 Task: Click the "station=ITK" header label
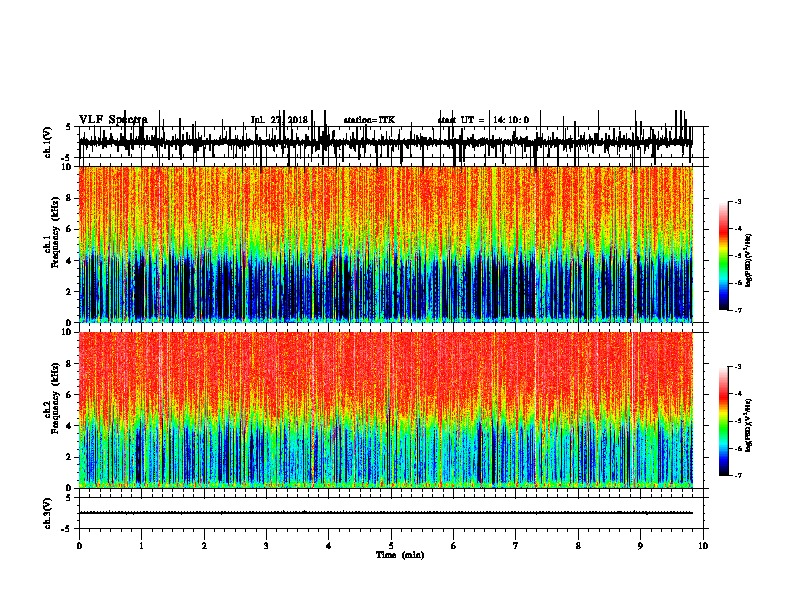click(369, 120)
